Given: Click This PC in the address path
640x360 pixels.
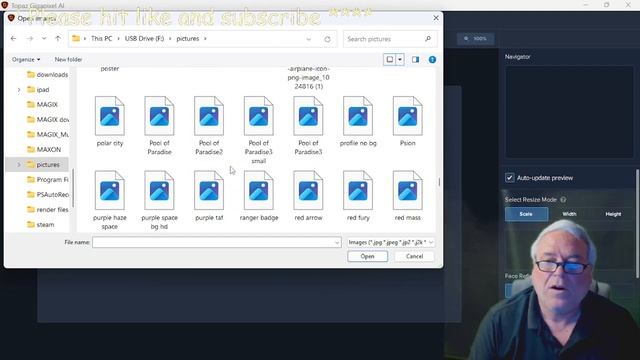Looking at the screenshot, I should (101, 39).
